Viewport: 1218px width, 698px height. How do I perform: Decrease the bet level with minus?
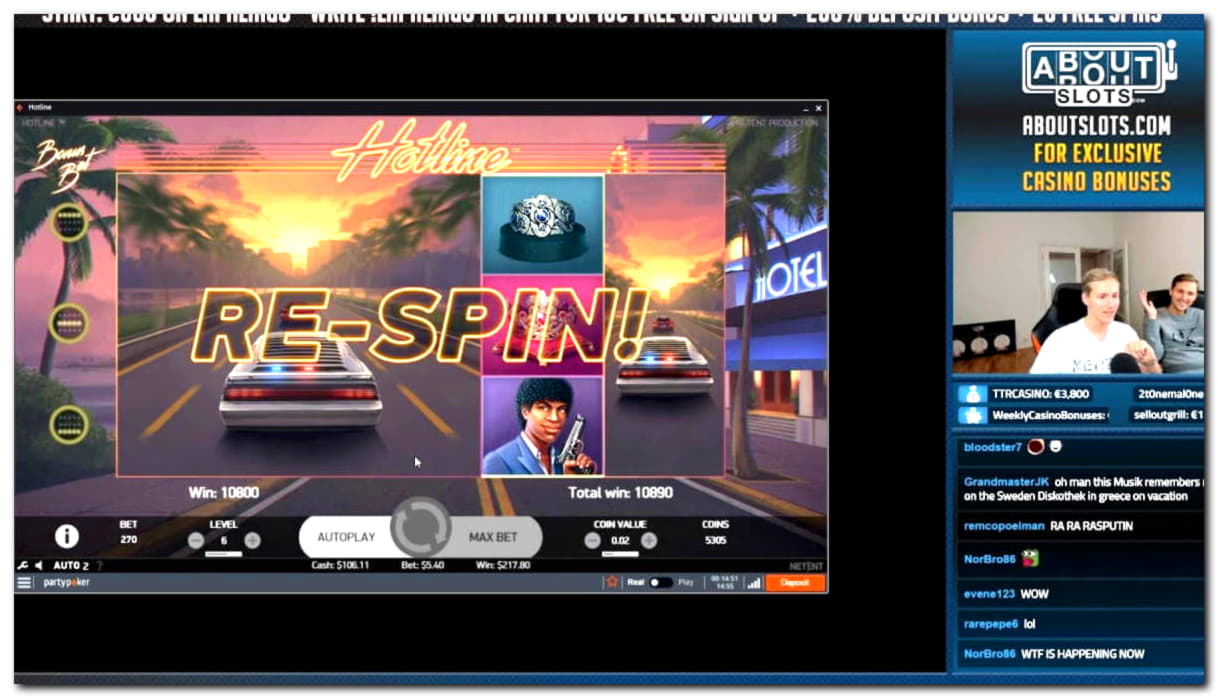pos(196,540)
